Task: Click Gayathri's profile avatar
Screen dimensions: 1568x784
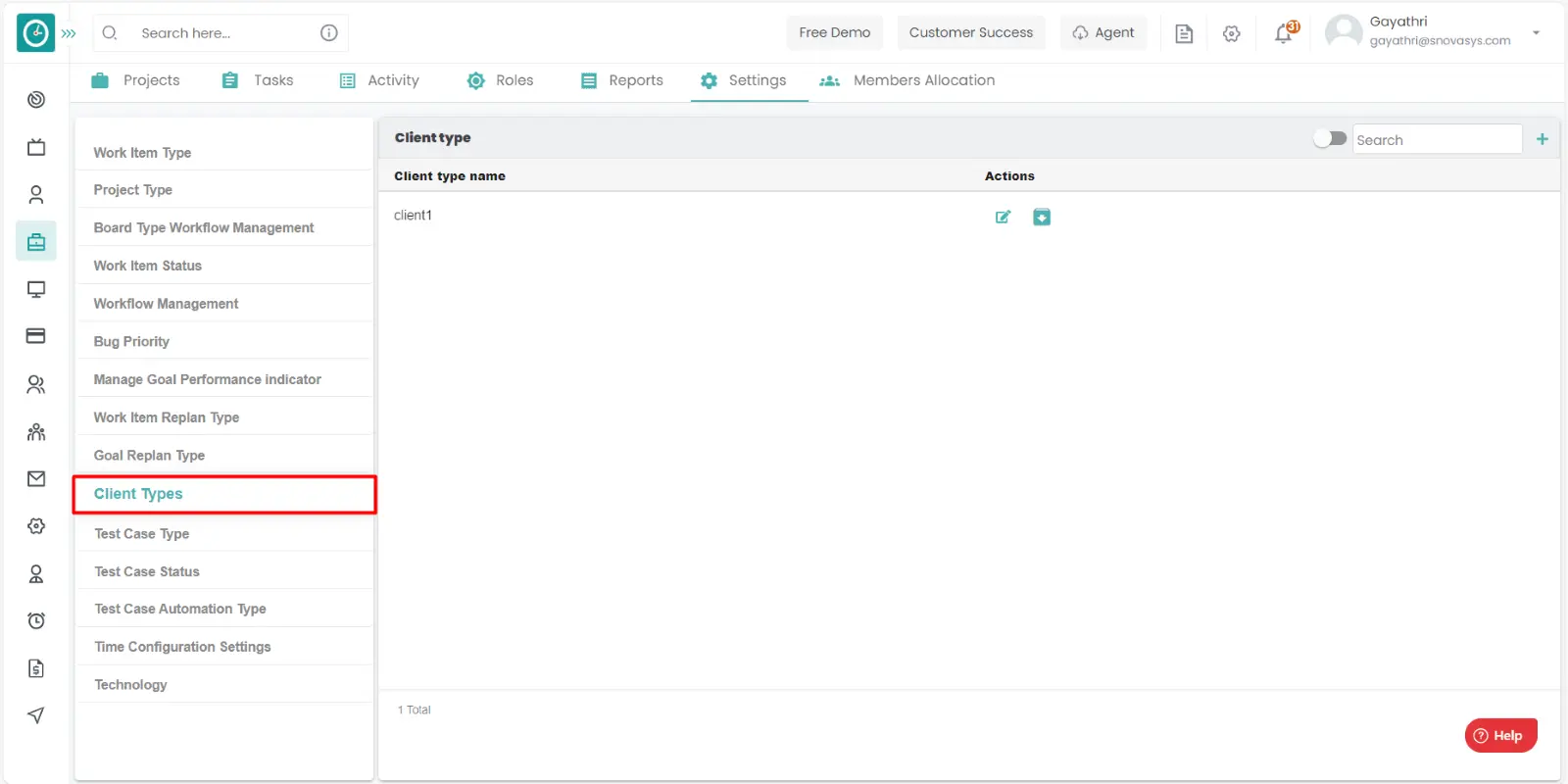Action: pyautogui.click(x=1344, y=32)
